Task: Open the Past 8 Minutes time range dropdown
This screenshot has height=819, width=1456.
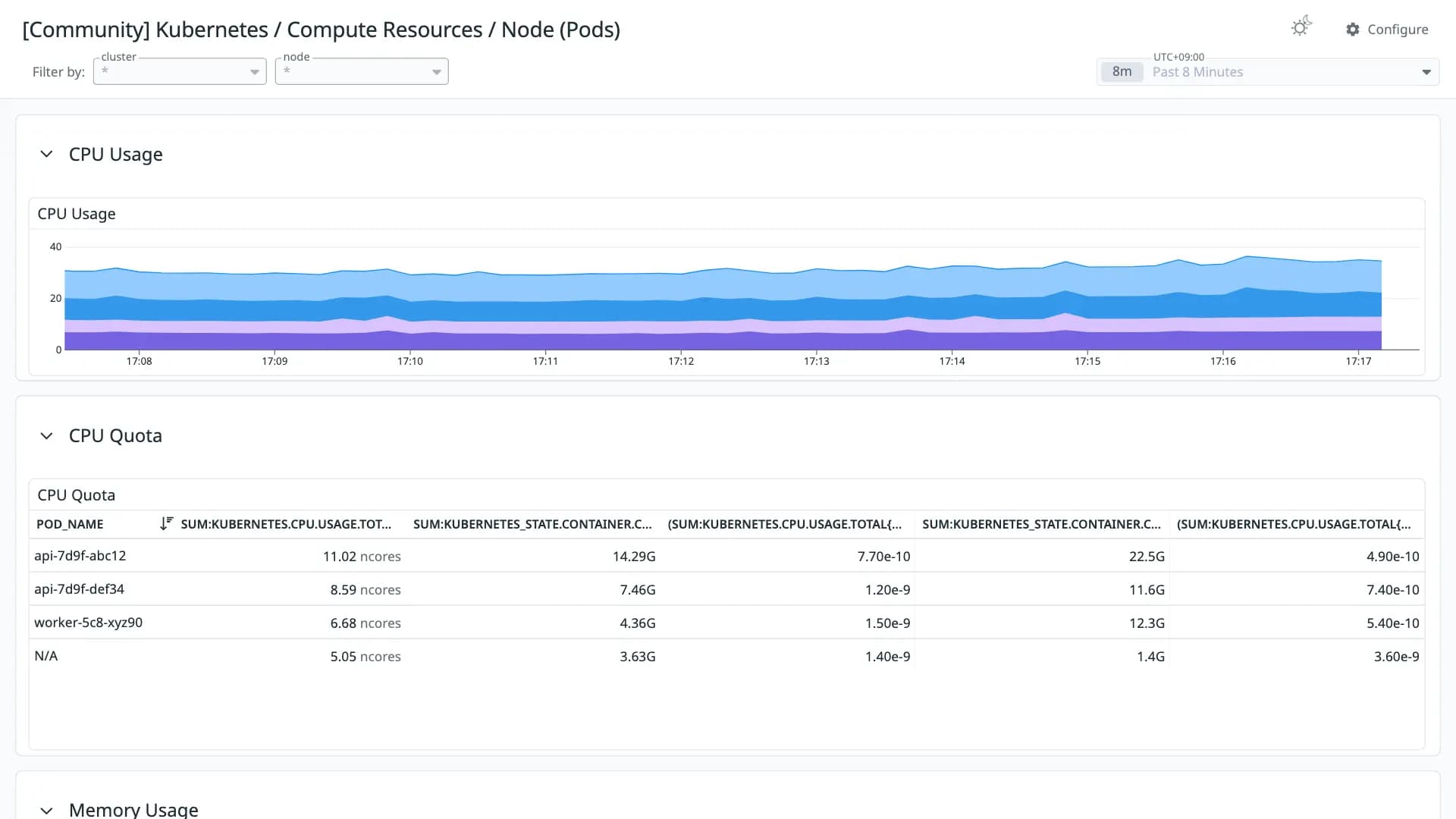Action: pyautogui.click(x=1268, y=72)
